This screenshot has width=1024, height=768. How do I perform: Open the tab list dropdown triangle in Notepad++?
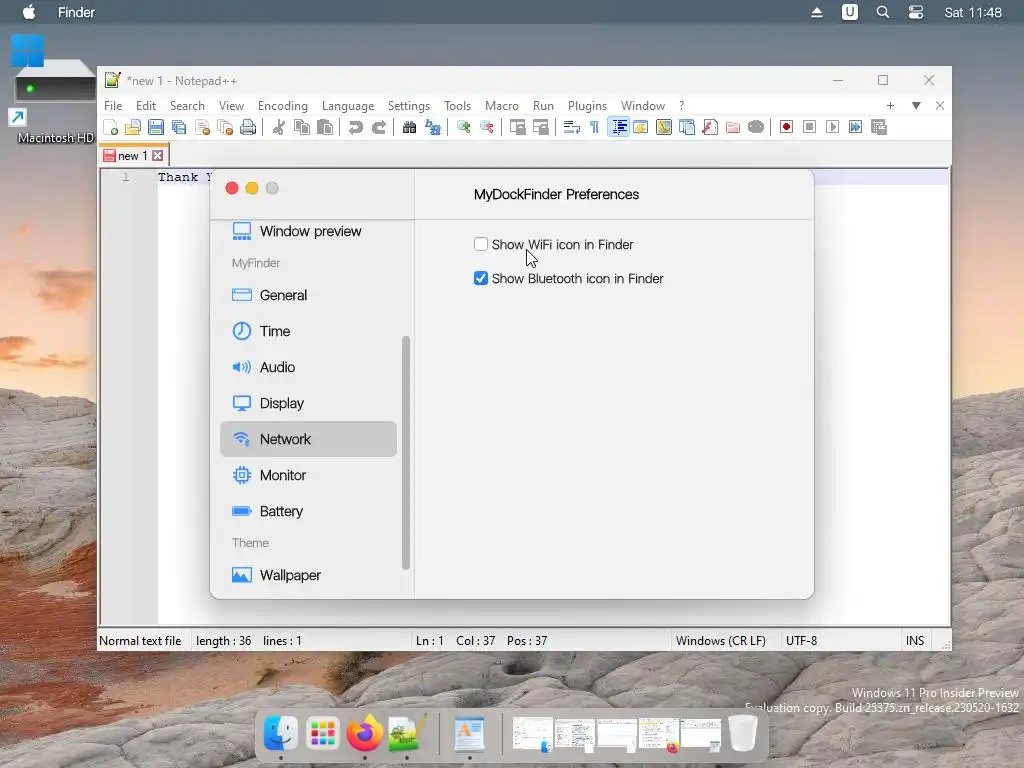point(916,106)
